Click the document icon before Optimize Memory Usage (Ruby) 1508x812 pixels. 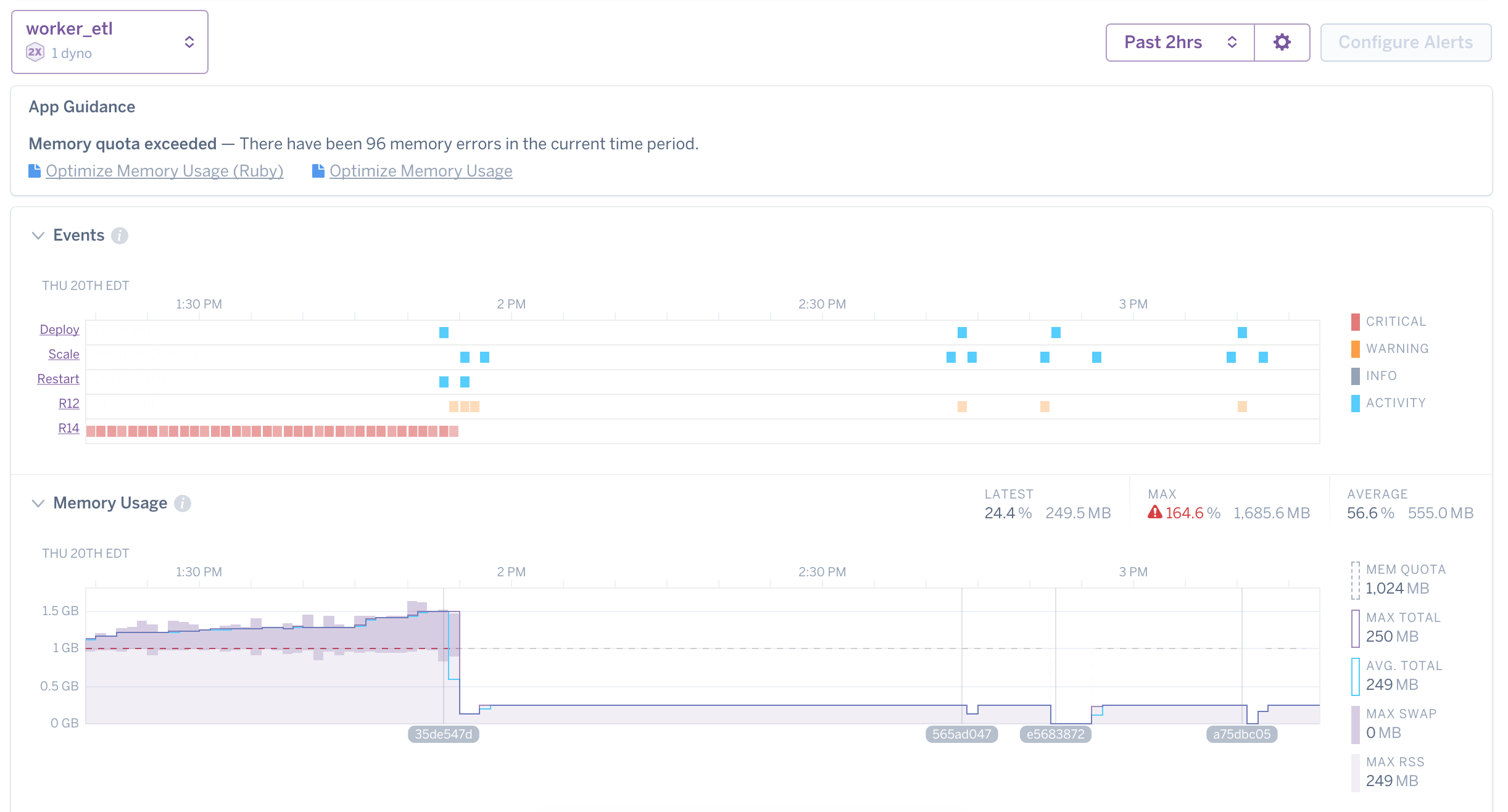click(35, 170)
